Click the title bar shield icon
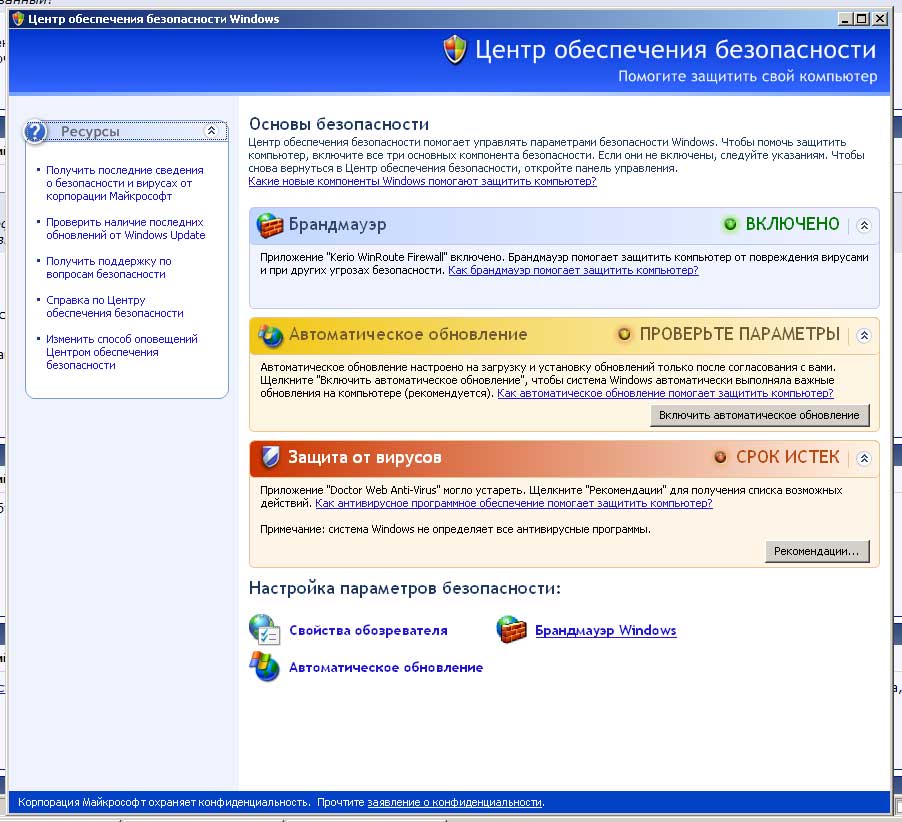Image resolution: width=902 pixels, height=822 pixels. 18,19
